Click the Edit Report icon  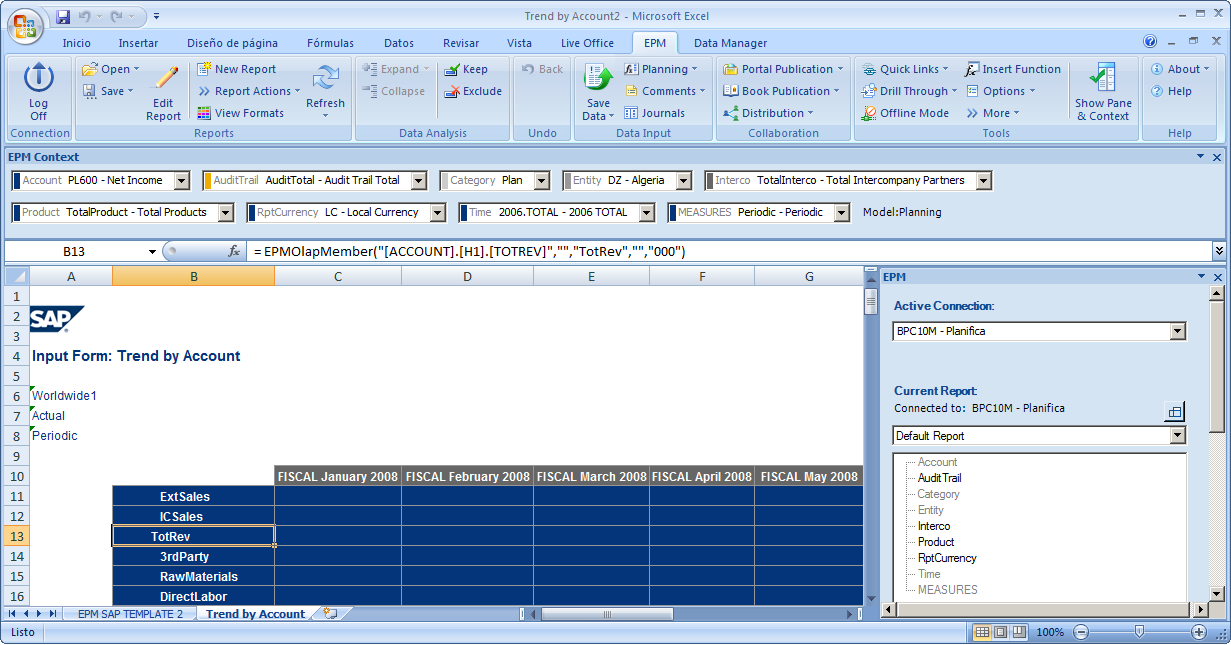tap(163, 80)
